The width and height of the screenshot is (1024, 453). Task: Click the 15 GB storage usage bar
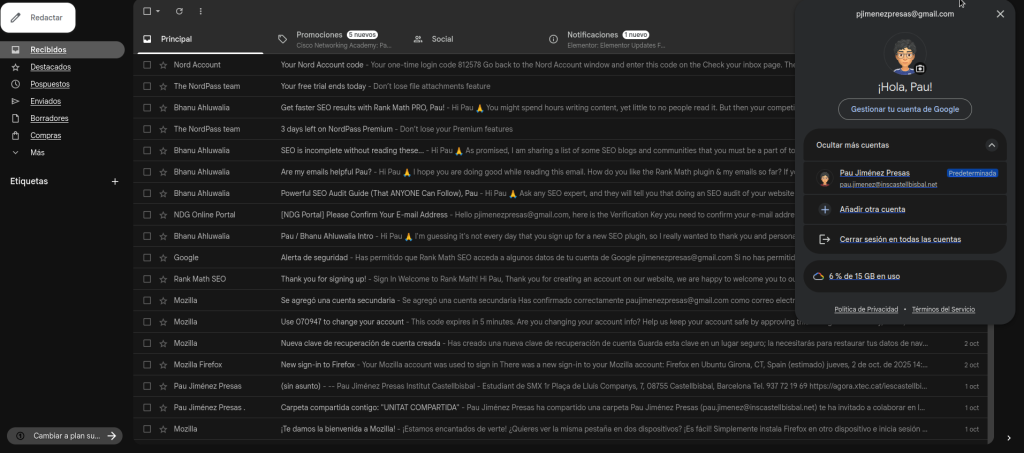click(904, 276)
